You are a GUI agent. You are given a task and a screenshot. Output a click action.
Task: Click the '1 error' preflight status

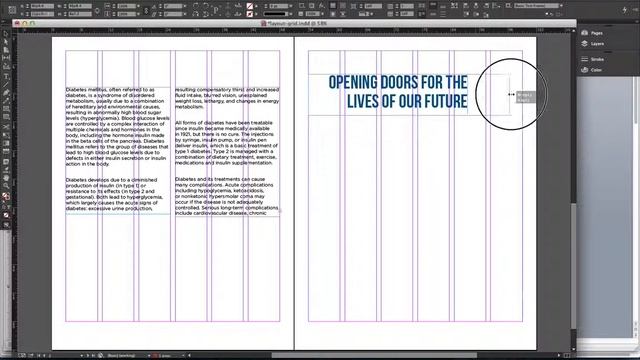coord(162,356)
